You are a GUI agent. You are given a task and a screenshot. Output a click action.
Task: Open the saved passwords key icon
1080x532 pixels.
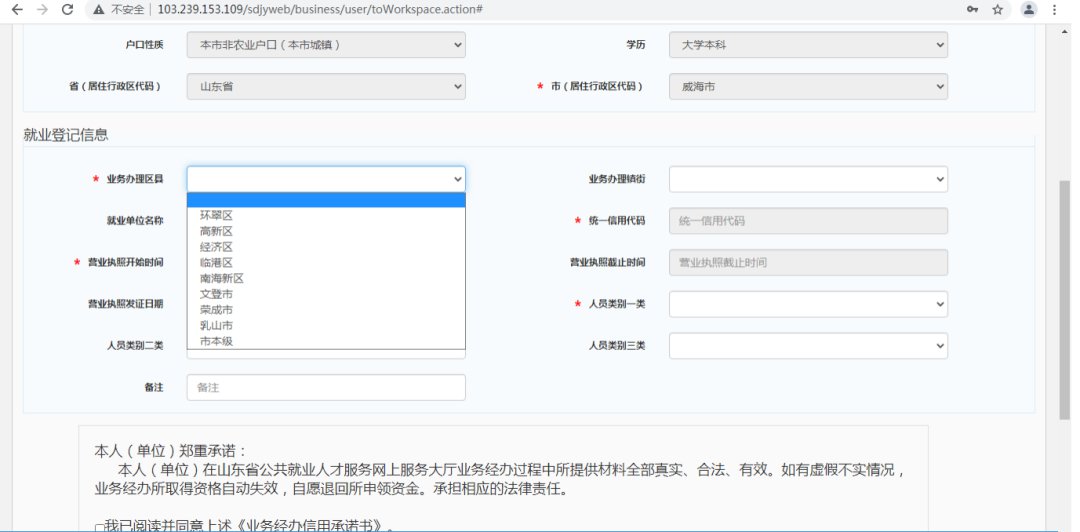coord(971,9)
